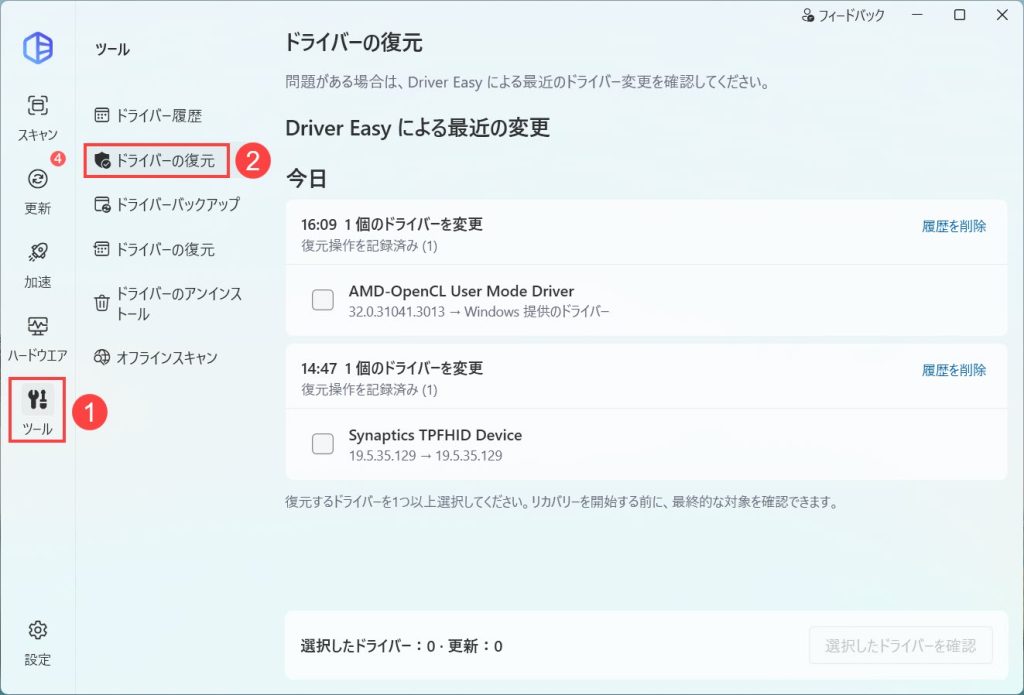
Task: Click the Synaptics TPFHID Device name
Action: coord(435,435)
